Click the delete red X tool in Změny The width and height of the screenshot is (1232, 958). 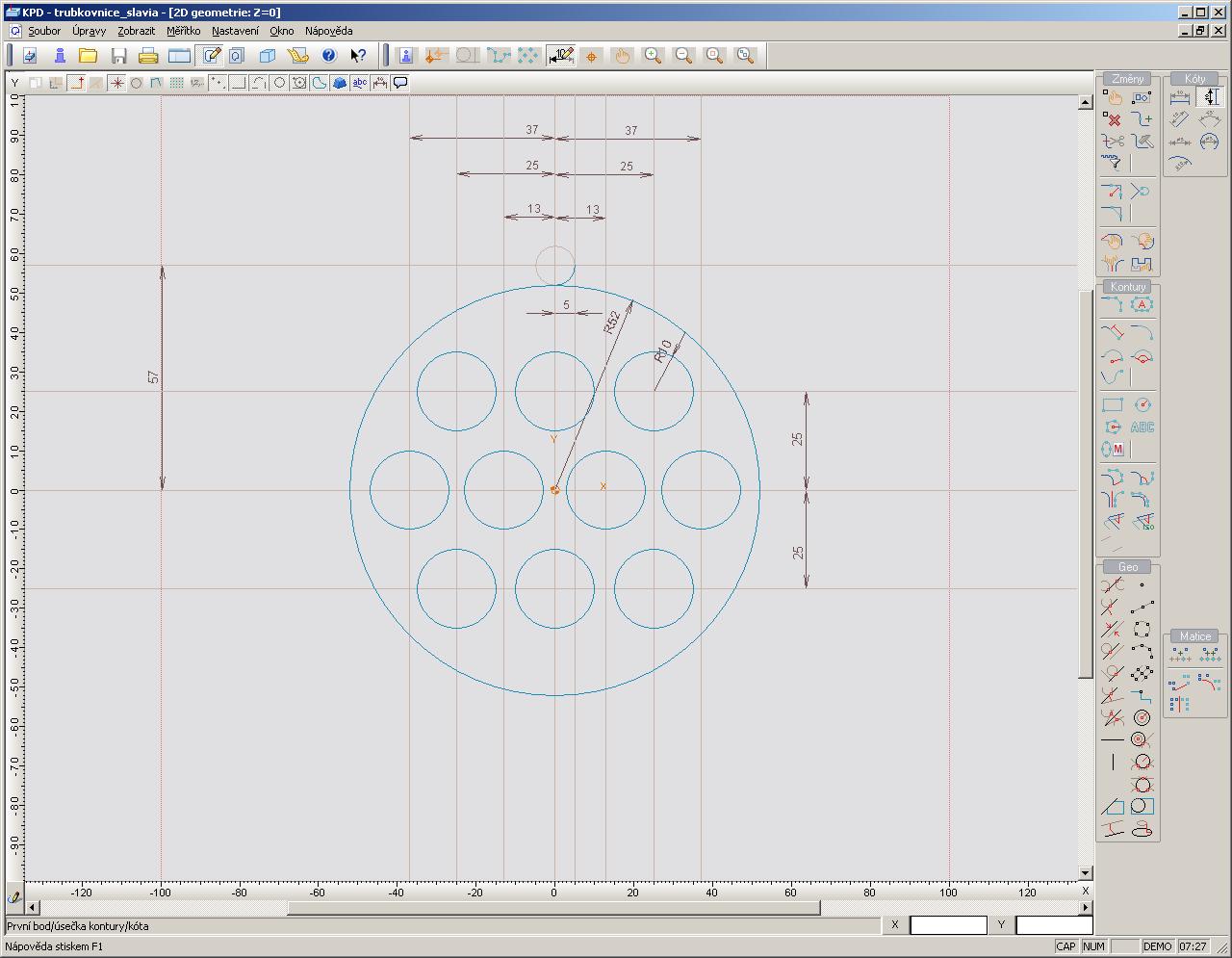pyautogui.click(x=1113, y=119)
